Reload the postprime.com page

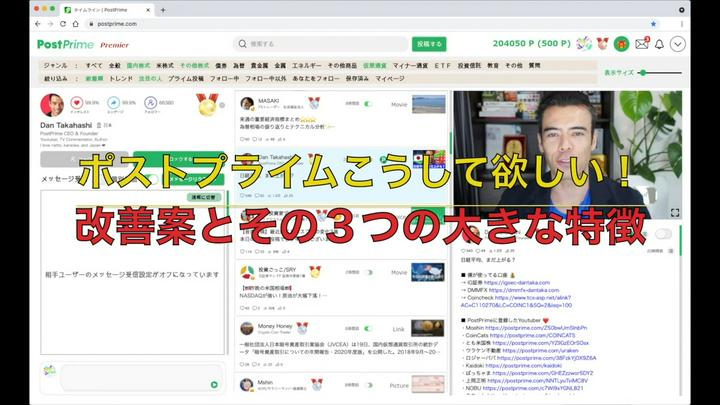click(63, 24)
